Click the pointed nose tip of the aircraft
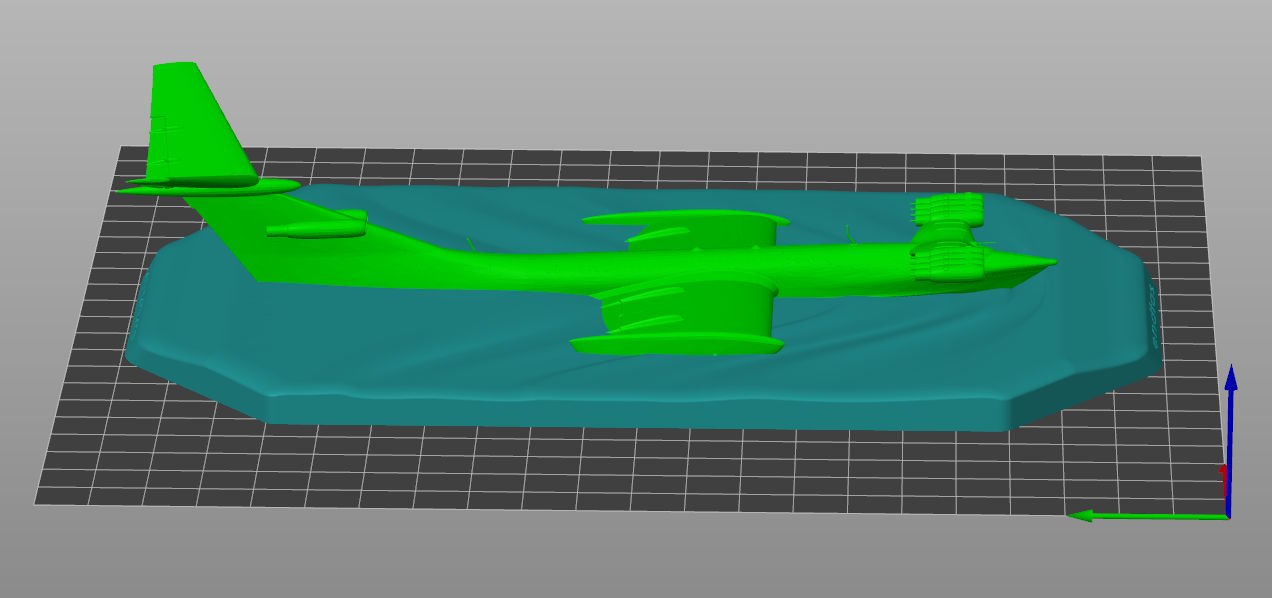This screenshot has height=598, width=1272. pos(1050,262)
